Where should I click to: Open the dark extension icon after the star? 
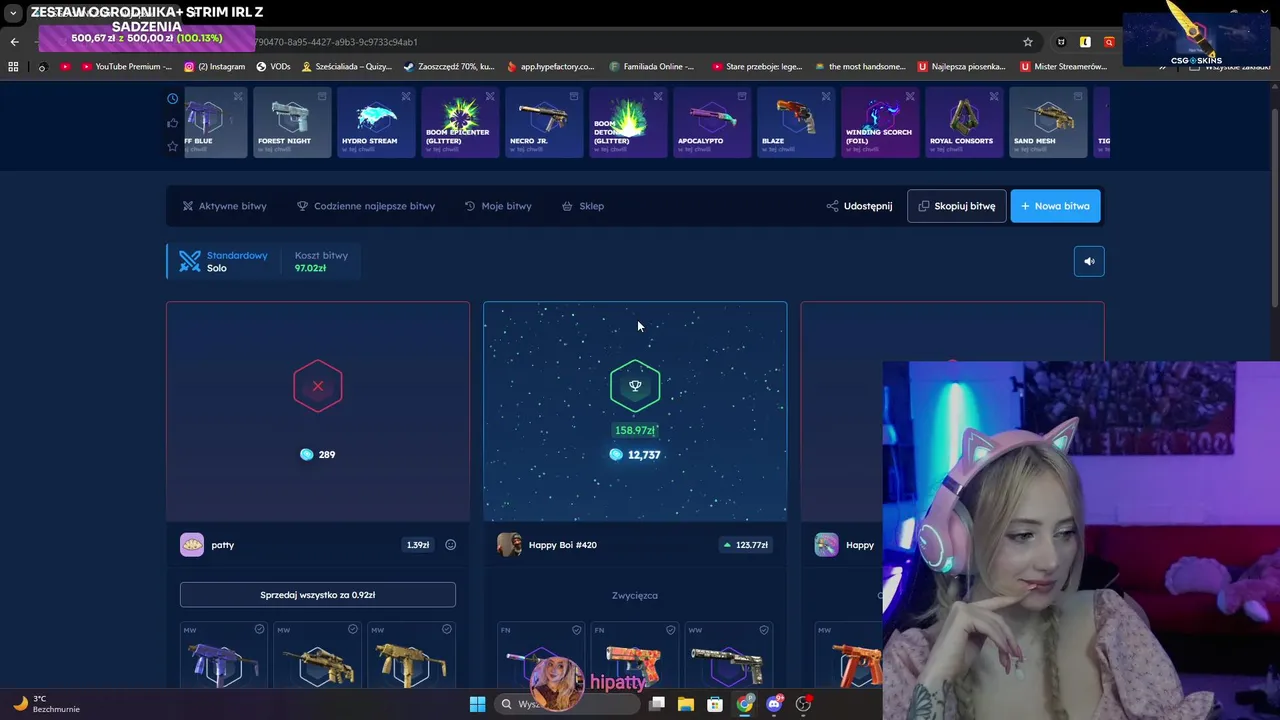click(x=1061, y=42)
